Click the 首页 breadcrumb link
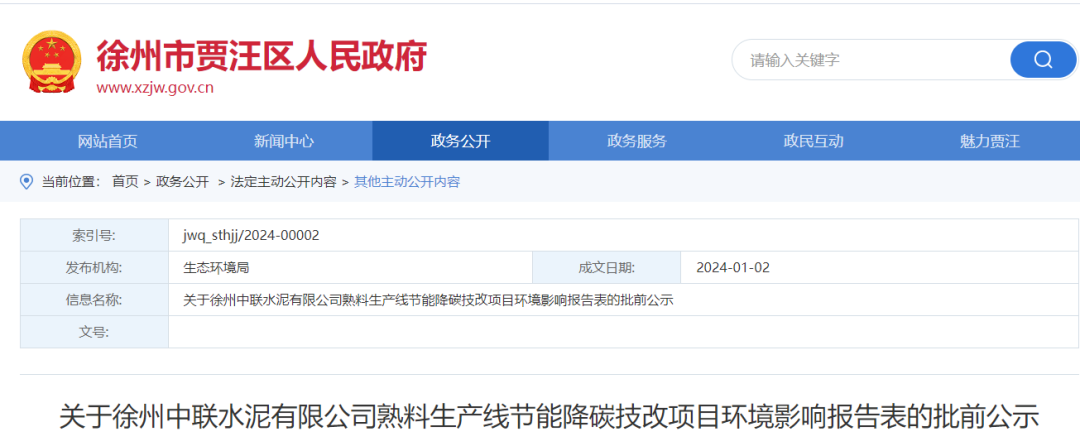Screen dimensions: 1080x446 pyautogui.click(x=125, y=182)
